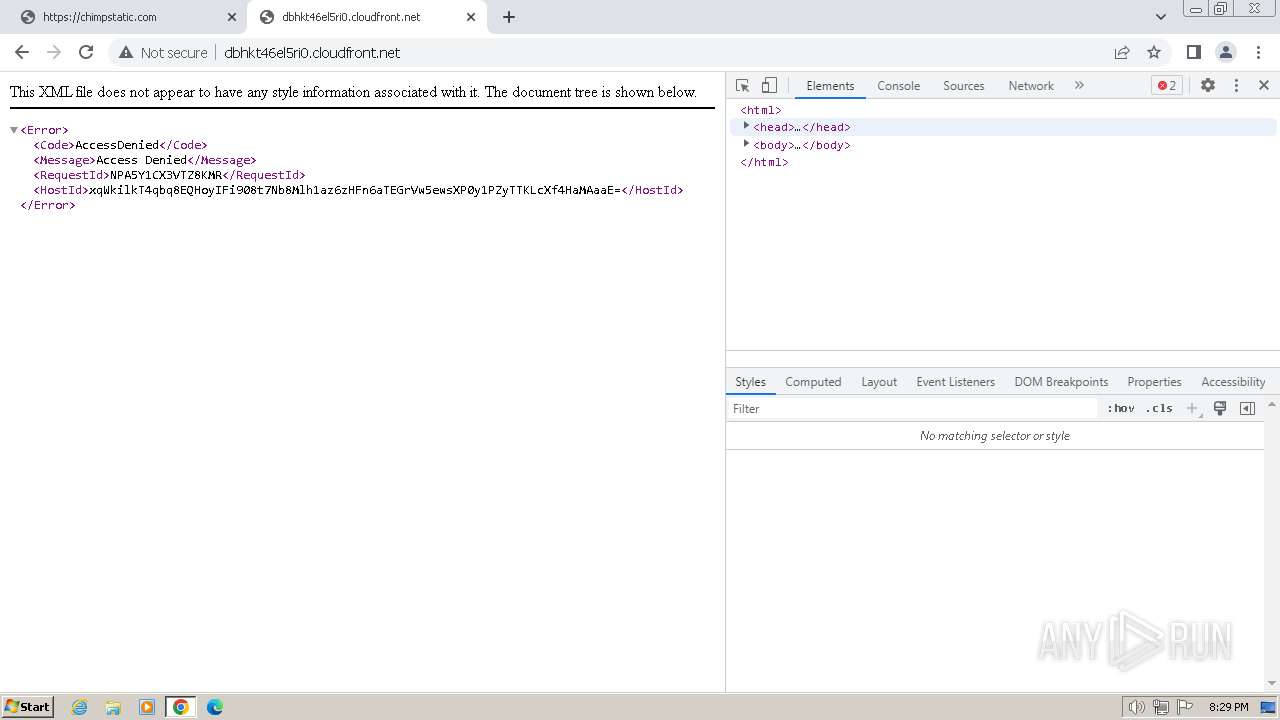The height and width of the screenshot is (720, 1280).
Task: Toggle the :hov element state panel
Action: pyautogui.click(x=1121, y=408)
